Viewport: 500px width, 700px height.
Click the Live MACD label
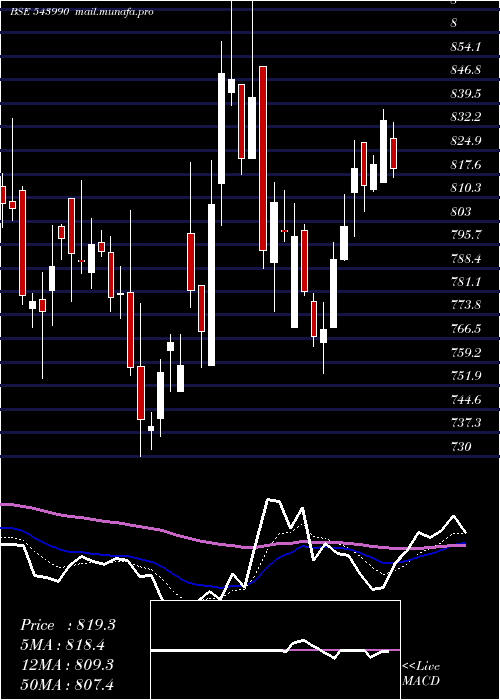(x=421, y=674)
